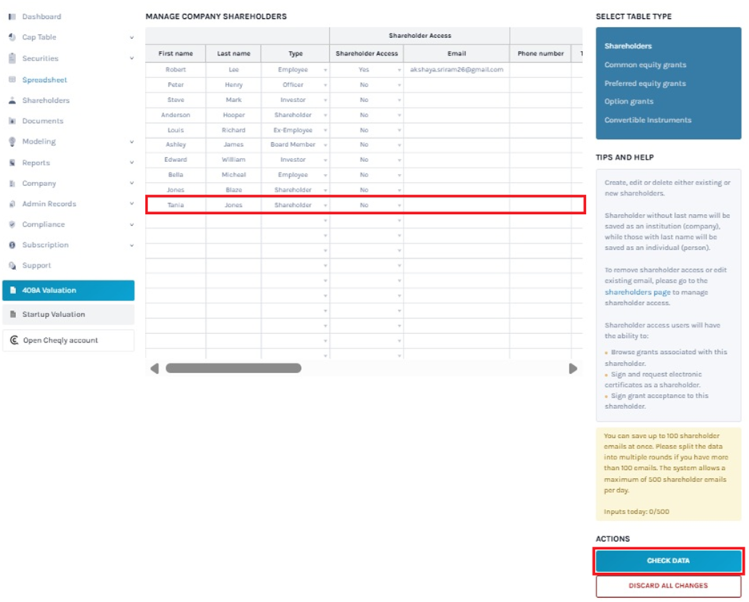Click the Company building icon
749x602 pixels.
click(x=12, y=183)
